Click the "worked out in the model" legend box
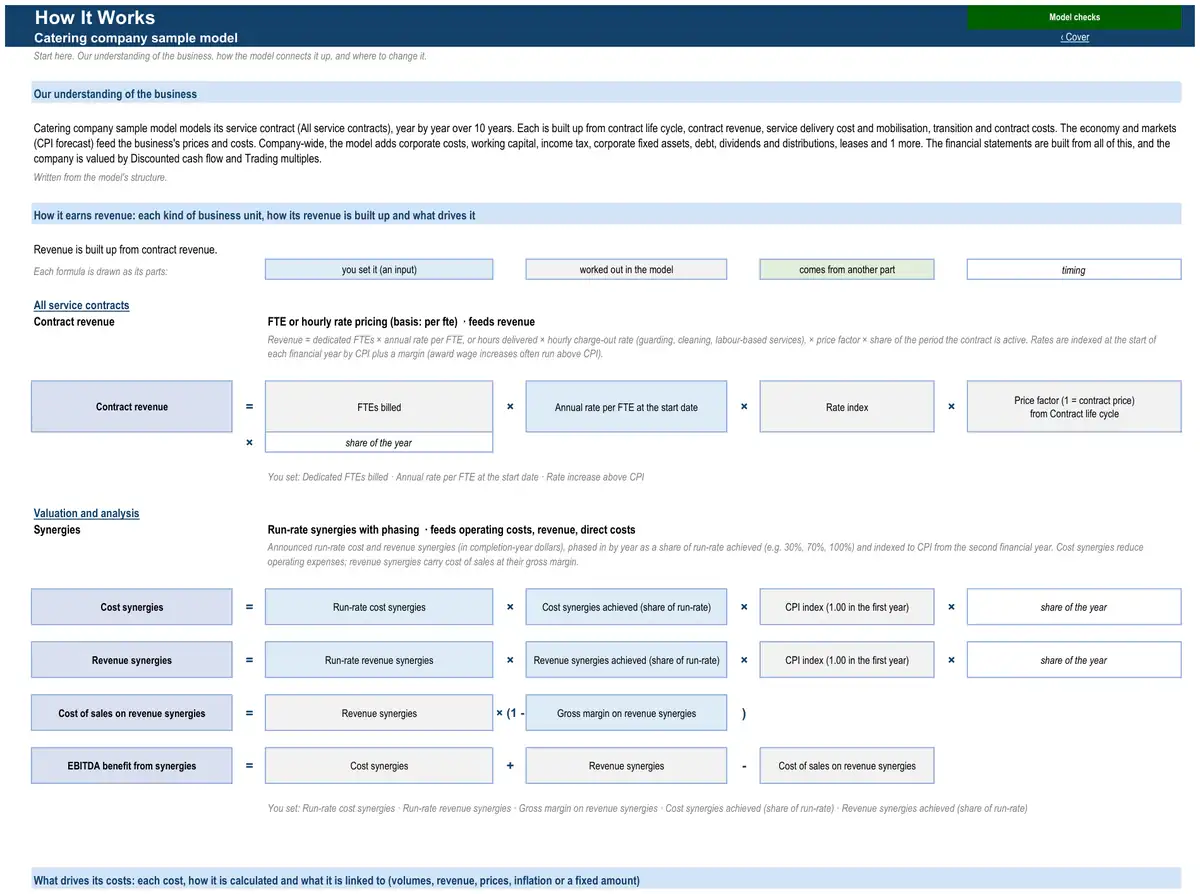This screenshot has width=1200, height=894. click(x=626, y=269)
